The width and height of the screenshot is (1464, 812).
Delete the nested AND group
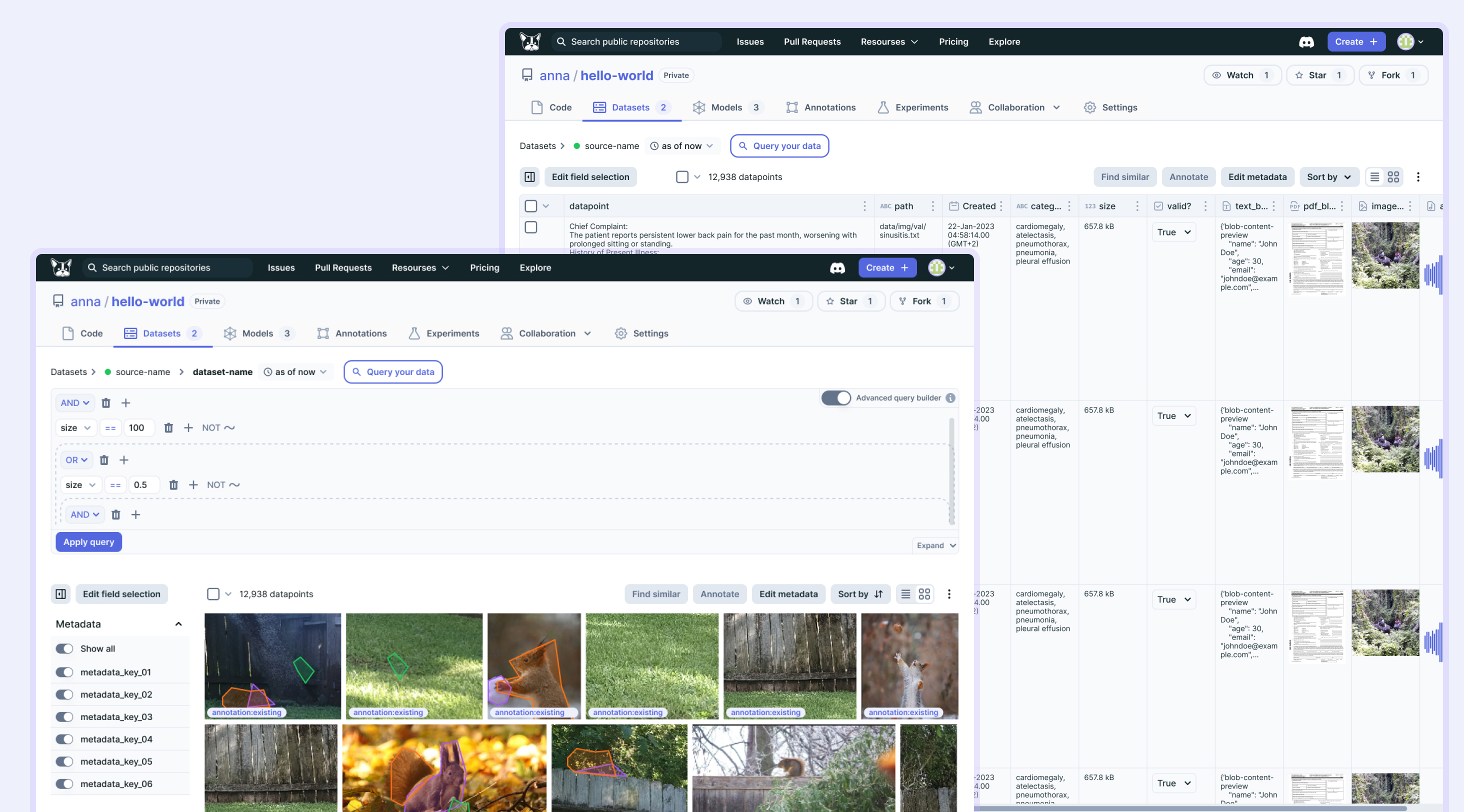tap(116, 514)
